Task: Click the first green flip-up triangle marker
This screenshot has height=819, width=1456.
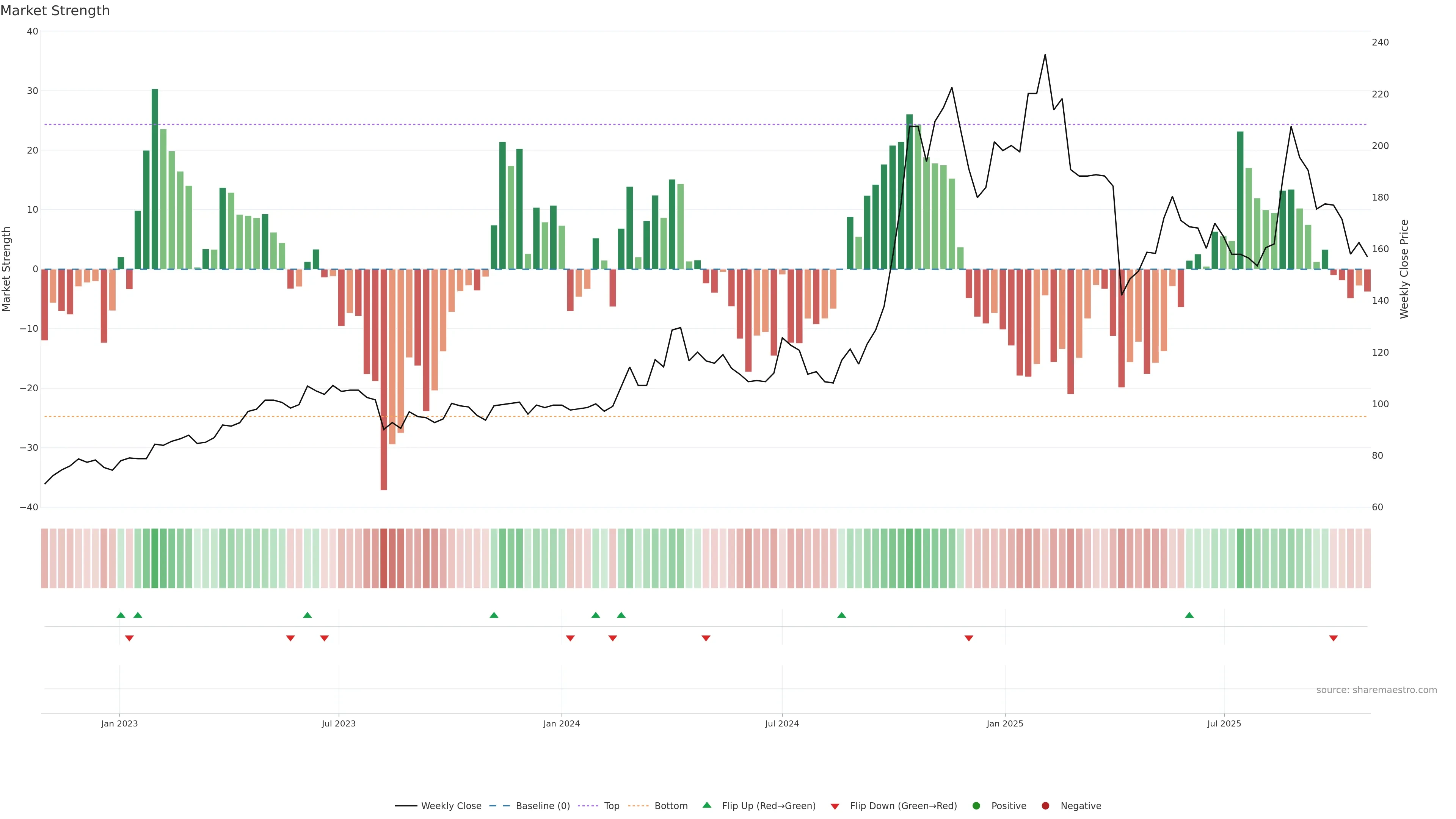Action: (x=121, y=615)
